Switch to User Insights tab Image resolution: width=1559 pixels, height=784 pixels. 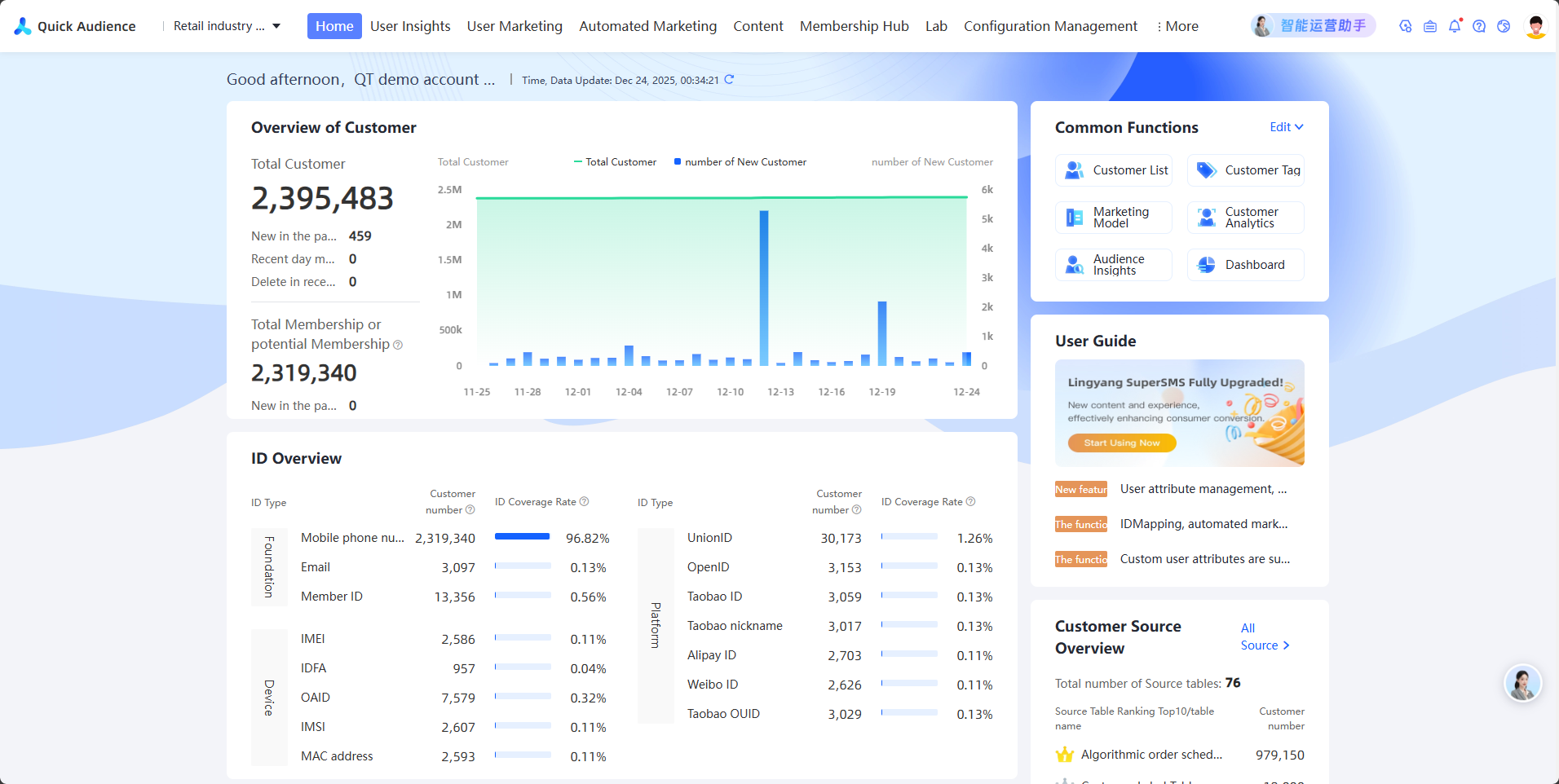click(x=410, y=26)
